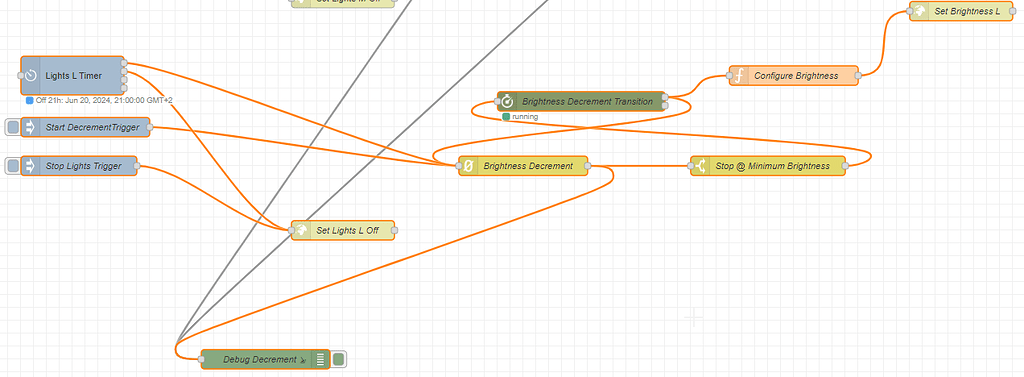Select the Brightness Decrement node label
Image resolution: width=1024 pixels, height=377 pixels.
tap(528, 166)
